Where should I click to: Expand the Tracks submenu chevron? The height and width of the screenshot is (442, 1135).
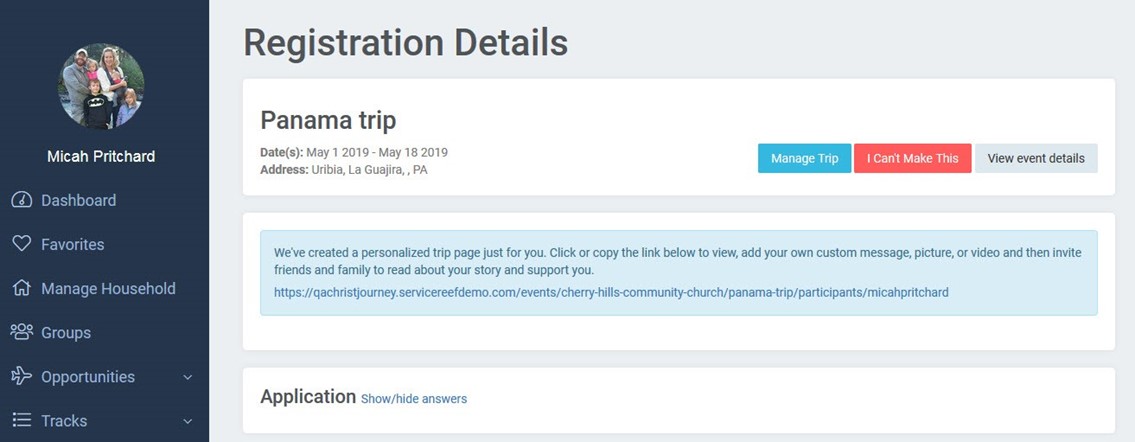pos(188,421)
